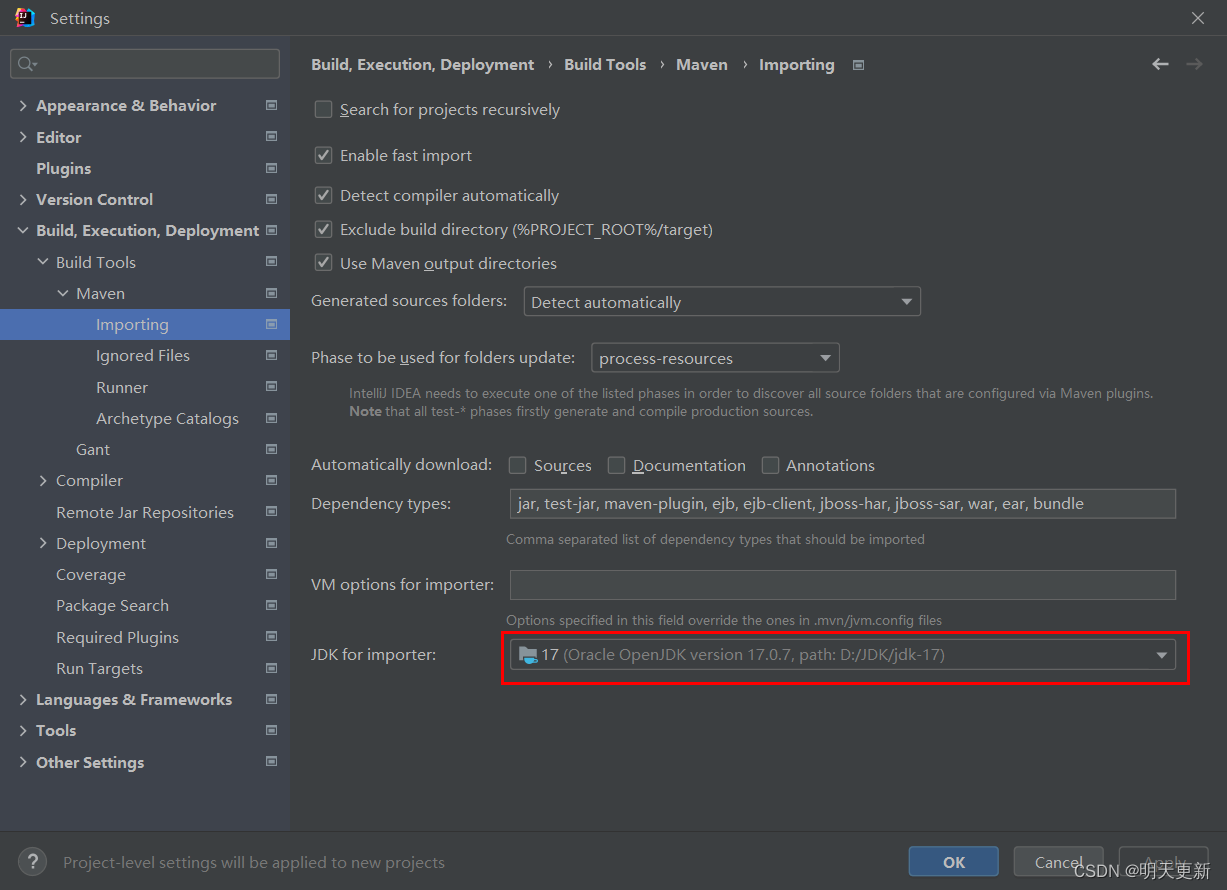This screenshot has width=1227, height=890.
Task: Click project-level icon beside Version Control
Action: tap(271, 199)
